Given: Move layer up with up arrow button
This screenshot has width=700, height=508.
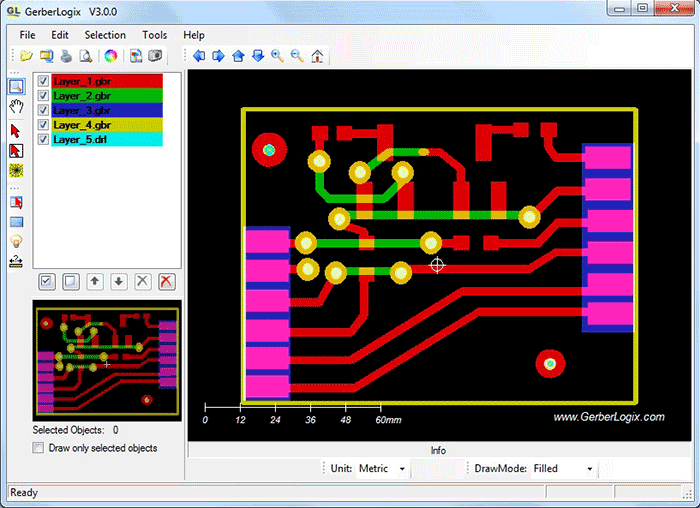Looking at the screenshot, I should tap(95, 282).
